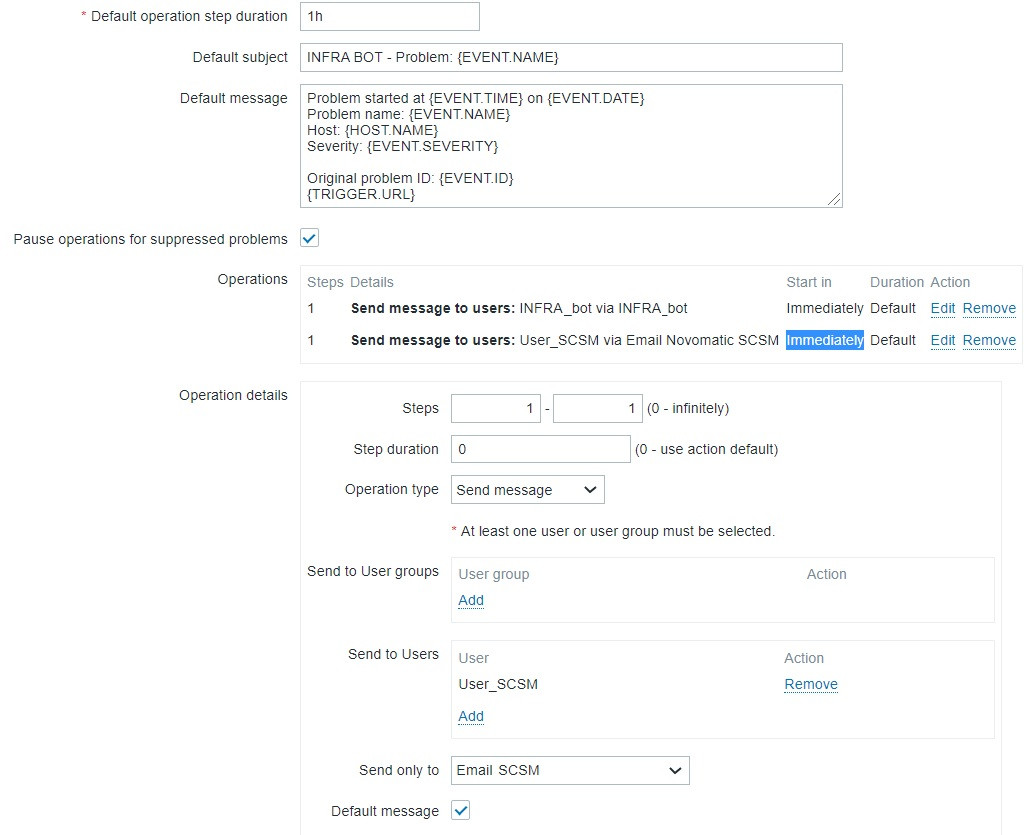Open the Operation type dropdown

[528, 490]
